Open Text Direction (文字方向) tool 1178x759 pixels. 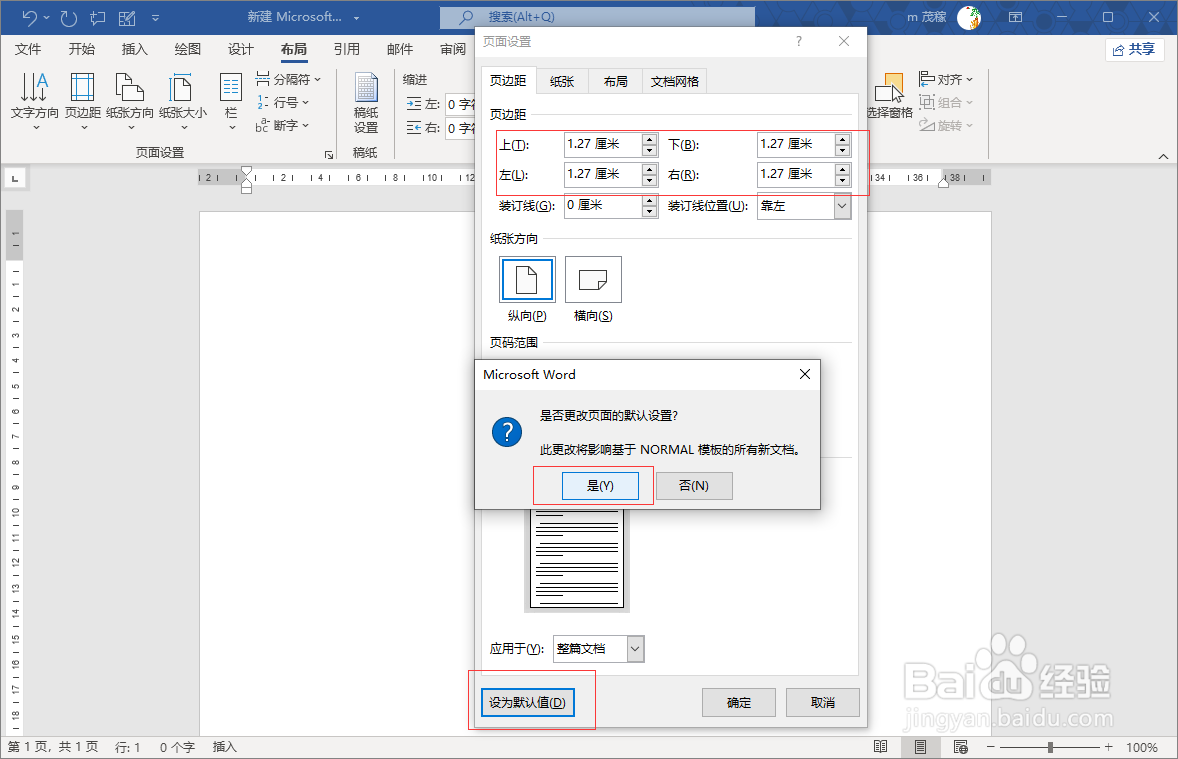(35, 101)
